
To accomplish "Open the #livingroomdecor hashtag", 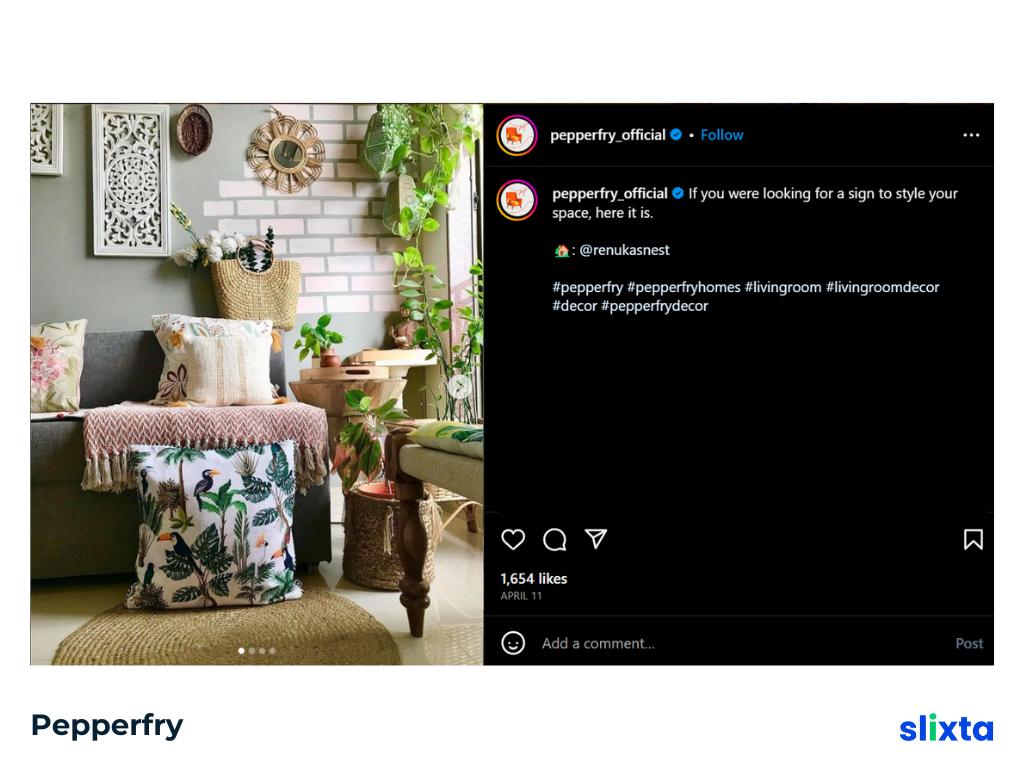I will click(x=882, y=287).
